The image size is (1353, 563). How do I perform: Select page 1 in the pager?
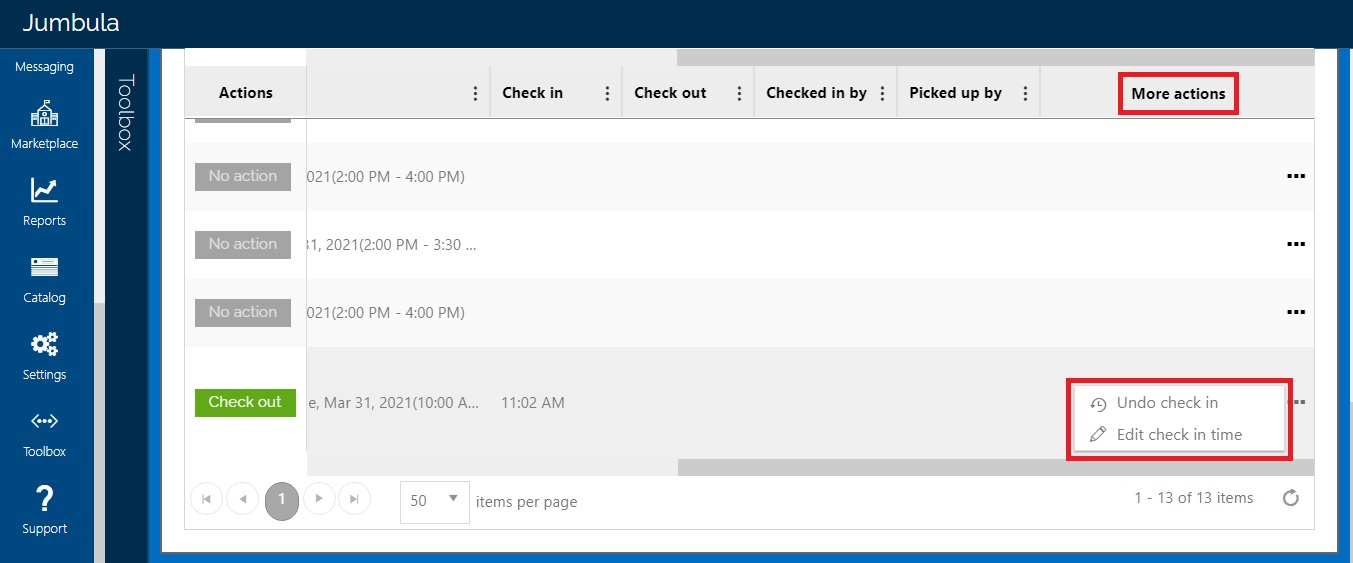pos(282,499)
